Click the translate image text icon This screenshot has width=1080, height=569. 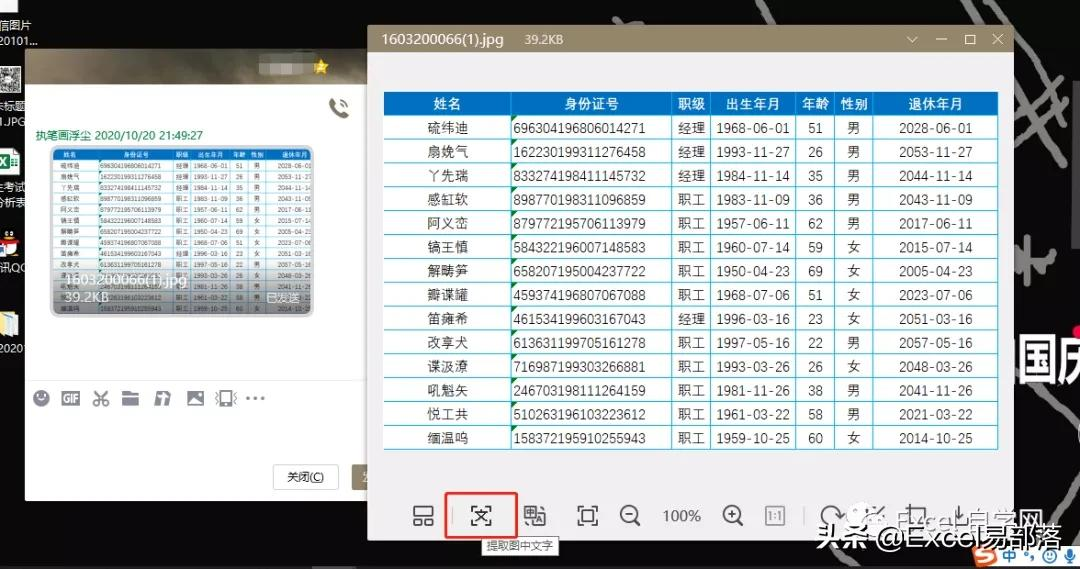534,515
